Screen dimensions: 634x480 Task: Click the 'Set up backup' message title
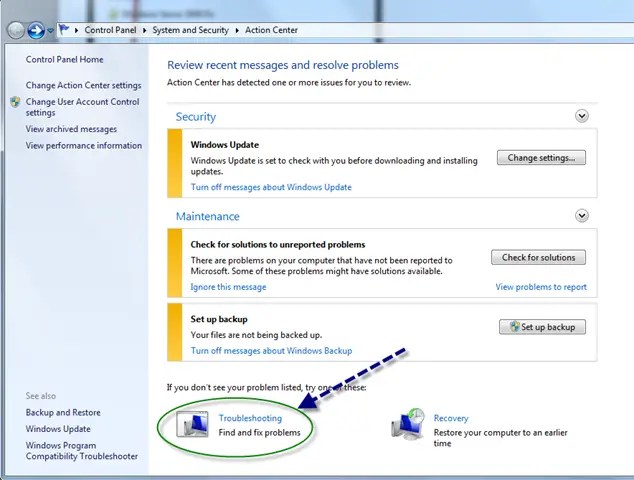click(x=219, y=319)
